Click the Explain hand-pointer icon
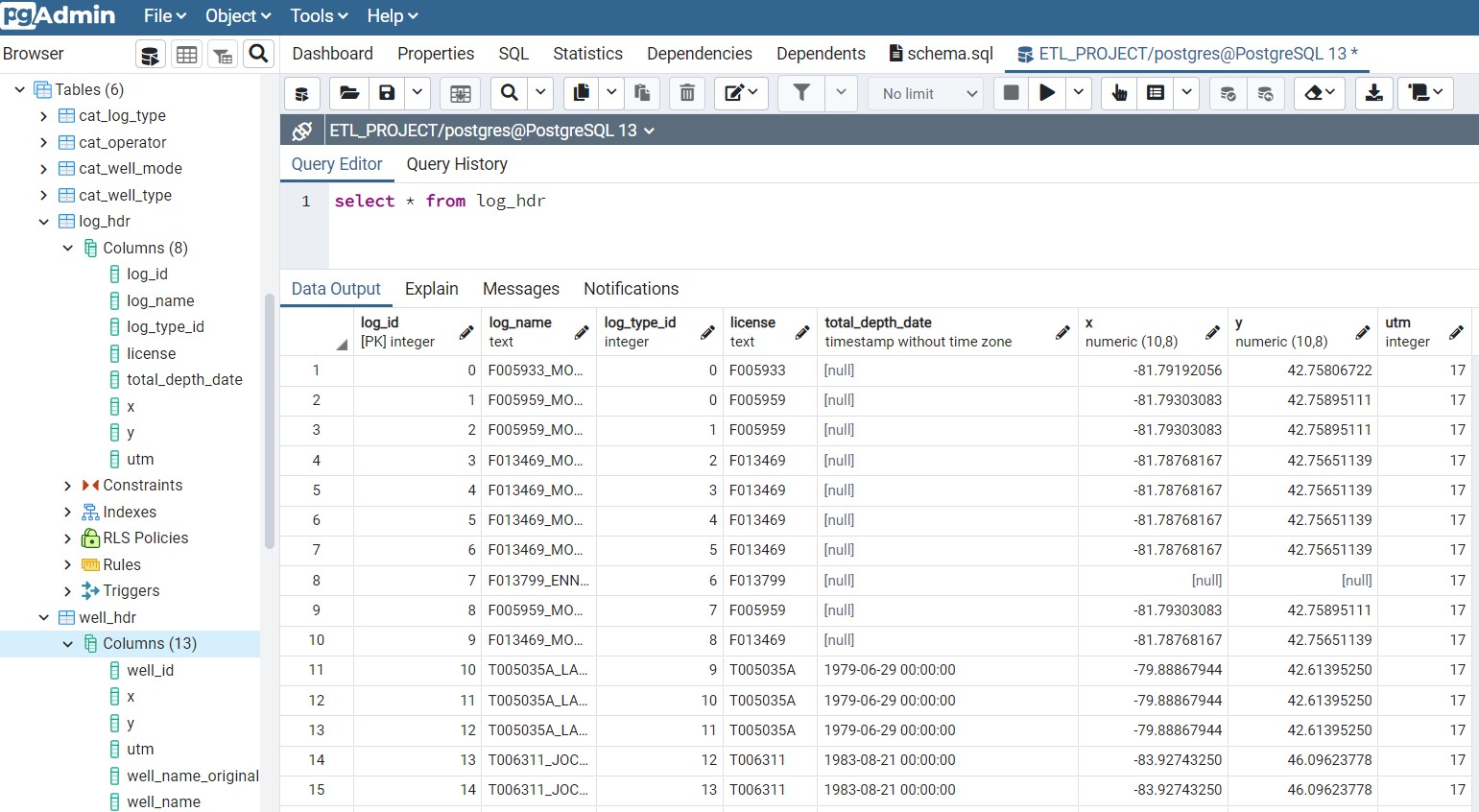The width and height of the screenshot is (1479, 812). pyautogui.click(x=1119, y=93)
